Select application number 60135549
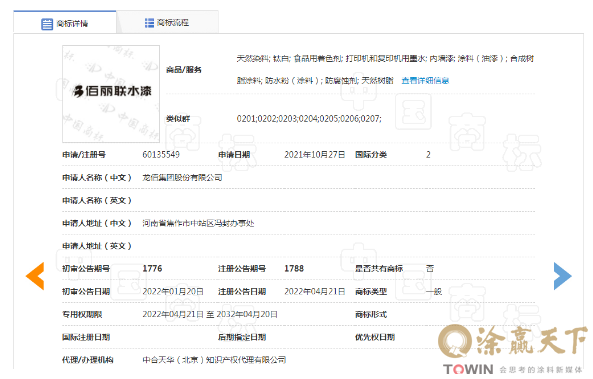593x379 pixels. tap(161, 155)
